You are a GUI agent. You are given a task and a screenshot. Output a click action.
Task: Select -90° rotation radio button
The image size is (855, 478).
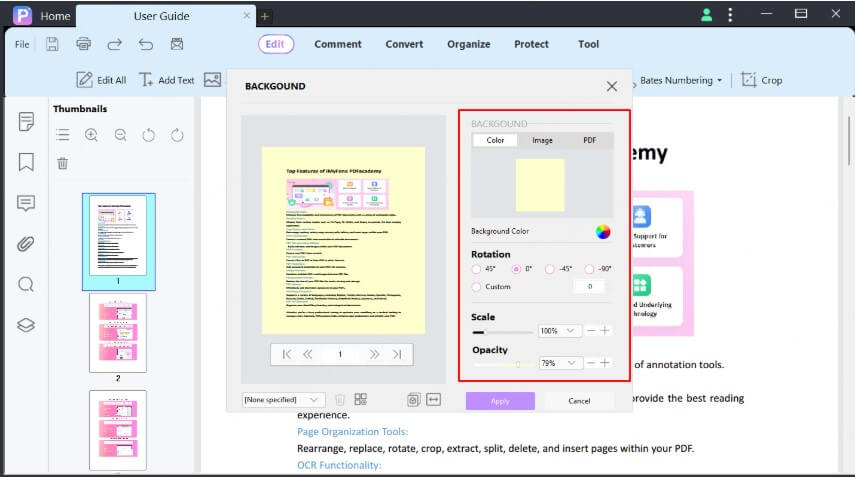point(589,269)
